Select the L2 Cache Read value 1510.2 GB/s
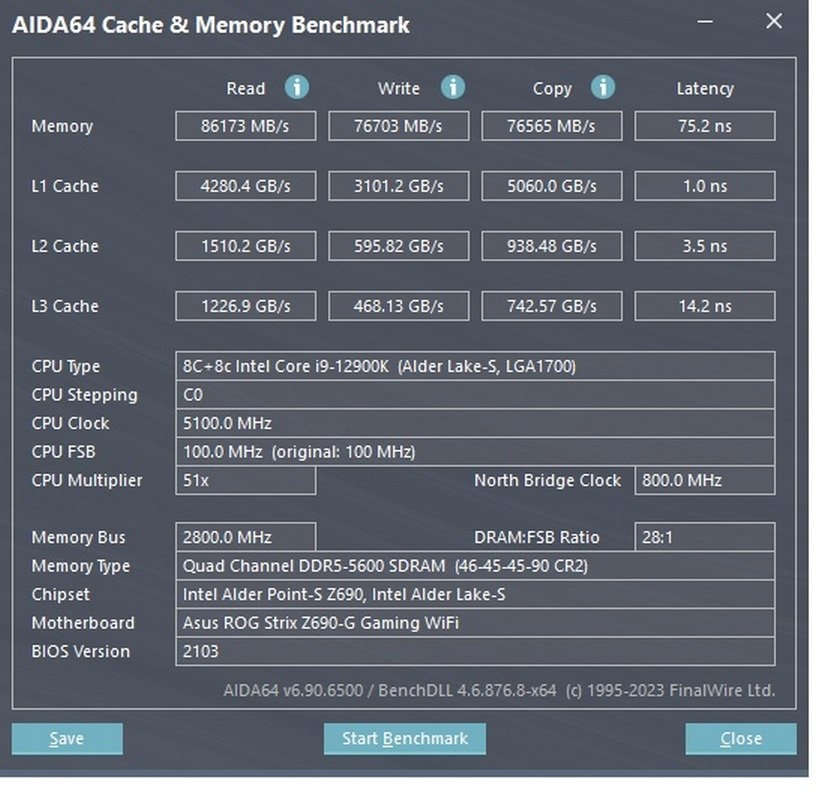This screenshot has width=825, height=792. (x=246, y=246)
